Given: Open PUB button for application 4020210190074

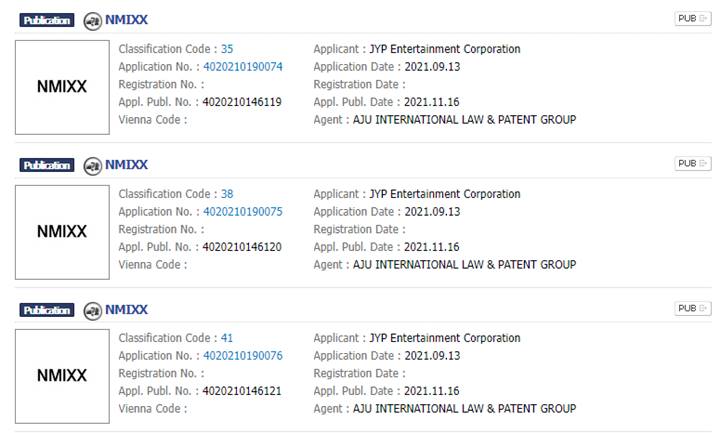Looking at the screenshot, I should [692, 18].
